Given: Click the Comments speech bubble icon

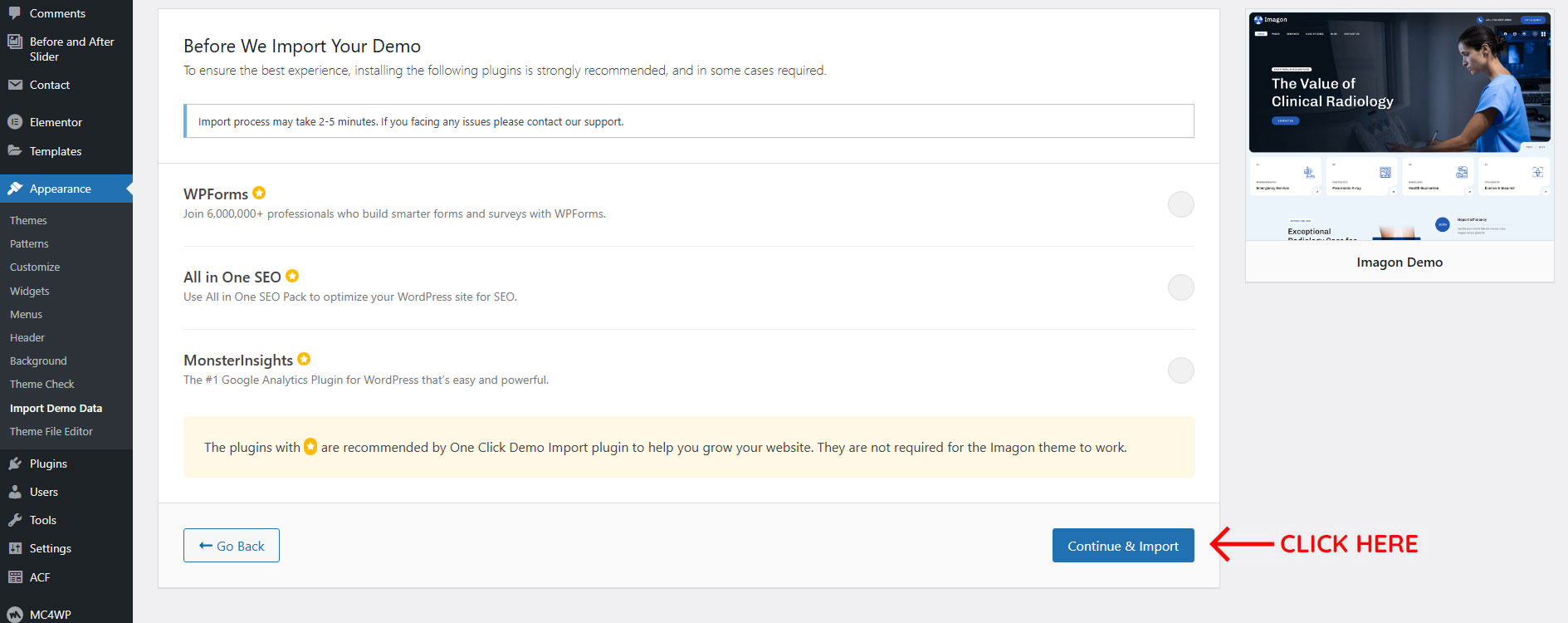Looking at the screenshot, I should pyautogui.click(x=15, y=12).
